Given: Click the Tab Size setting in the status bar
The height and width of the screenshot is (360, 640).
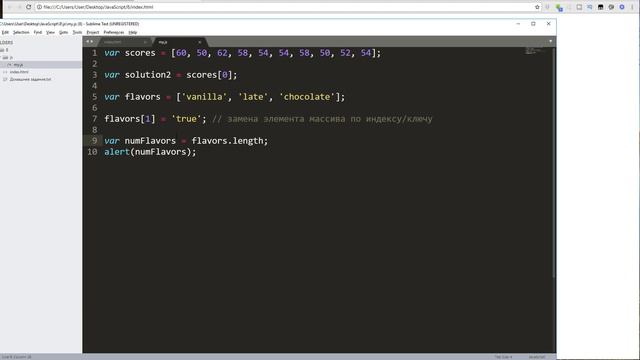Looking at the screenshot, I should pos(503,357).
